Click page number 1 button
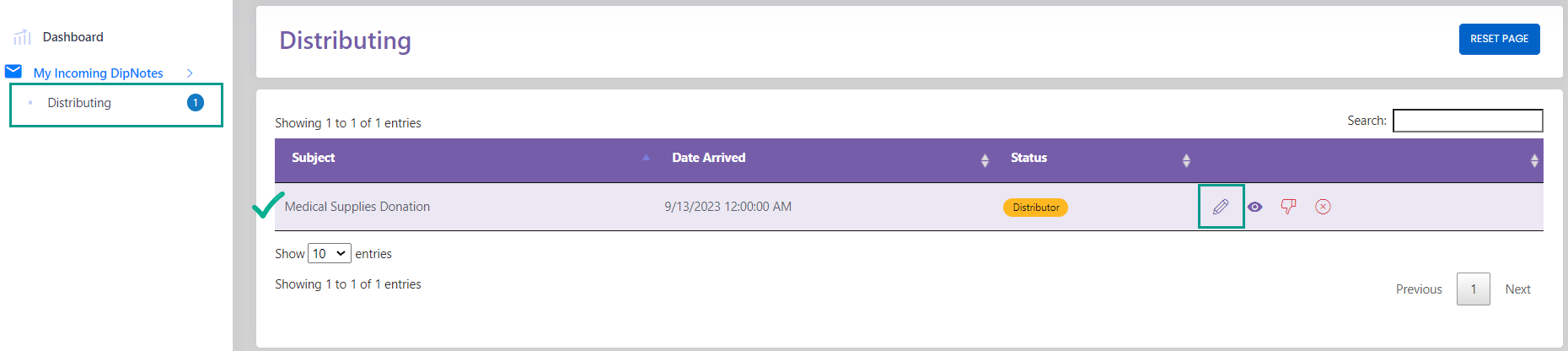This screenshot has height=351, width=1568. tap(1474, 289)
